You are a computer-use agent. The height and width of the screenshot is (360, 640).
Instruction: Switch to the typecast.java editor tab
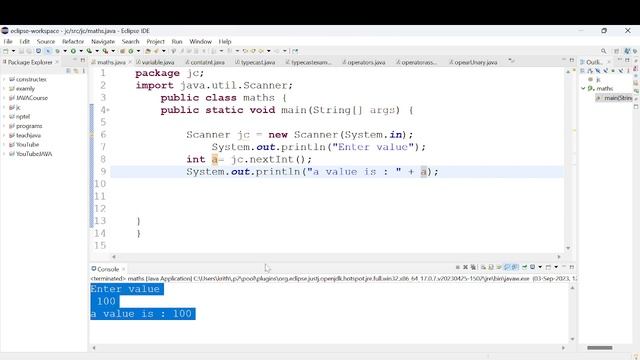coord(256,62)
